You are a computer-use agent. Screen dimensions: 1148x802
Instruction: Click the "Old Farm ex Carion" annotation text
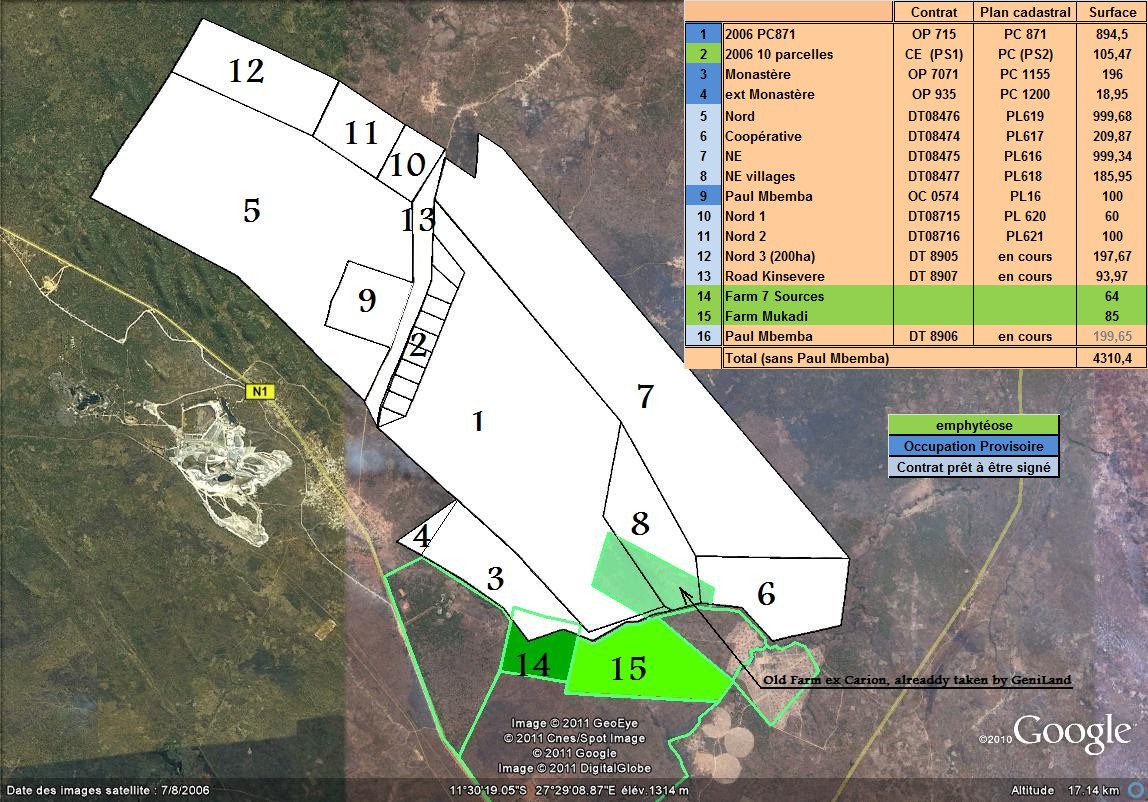(916, 680)
